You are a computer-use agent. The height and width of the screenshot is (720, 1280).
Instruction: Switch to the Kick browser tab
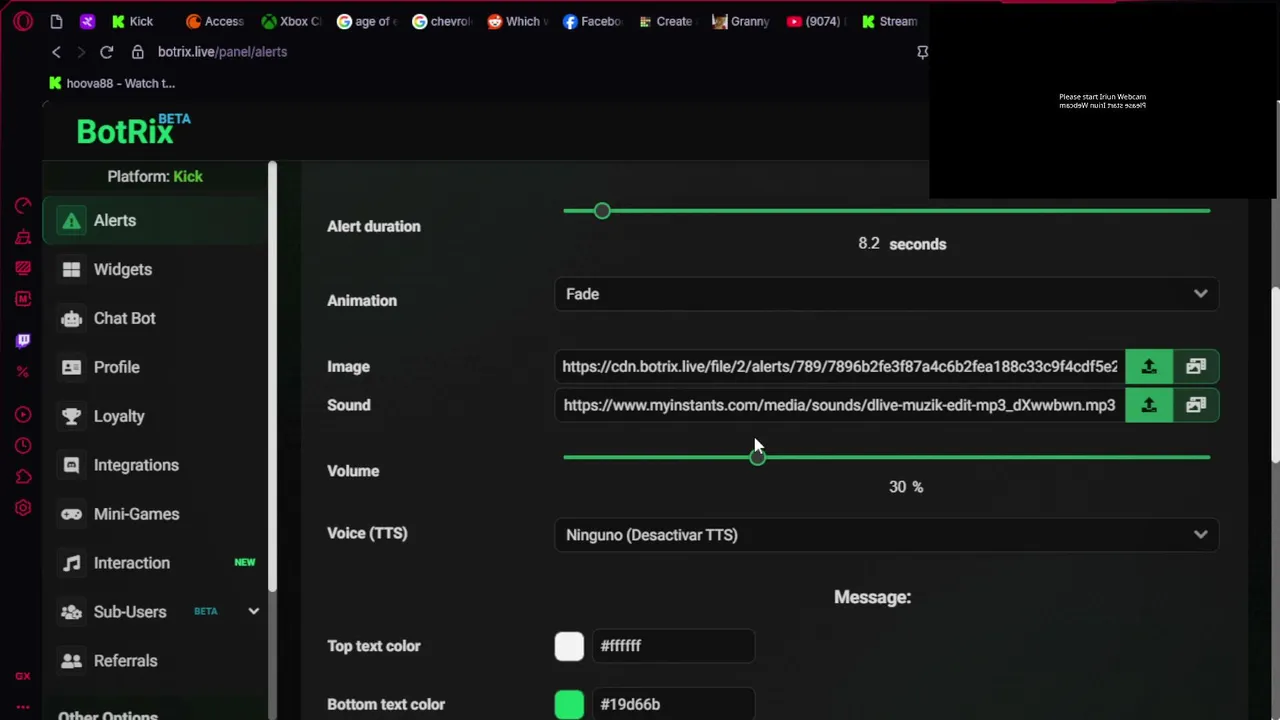132,21
